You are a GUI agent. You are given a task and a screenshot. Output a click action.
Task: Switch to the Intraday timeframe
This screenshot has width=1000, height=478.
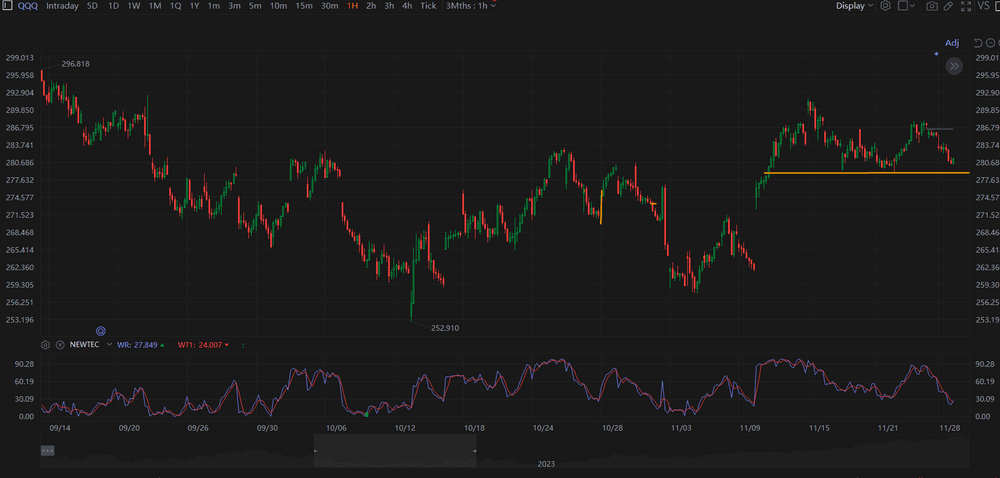[x=62, y=6]
